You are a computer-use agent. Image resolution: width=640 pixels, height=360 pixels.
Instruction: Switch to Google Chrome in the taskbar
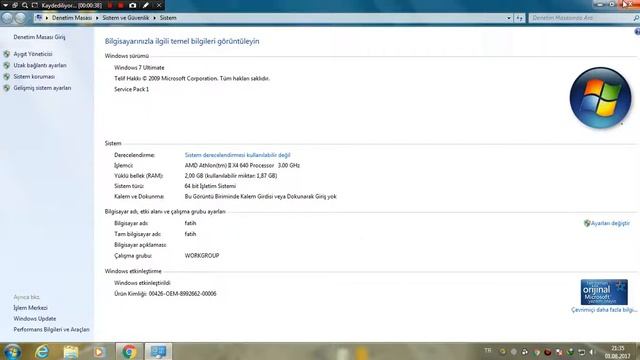129,351
